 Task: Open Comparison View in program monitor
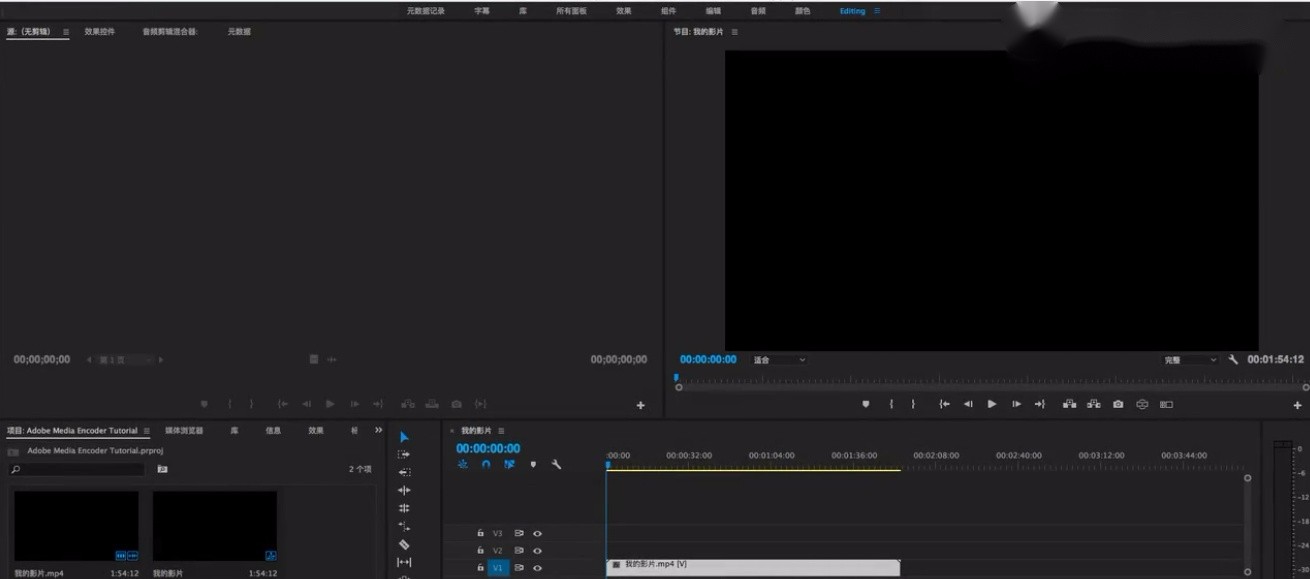click(x=1166, y=404)
